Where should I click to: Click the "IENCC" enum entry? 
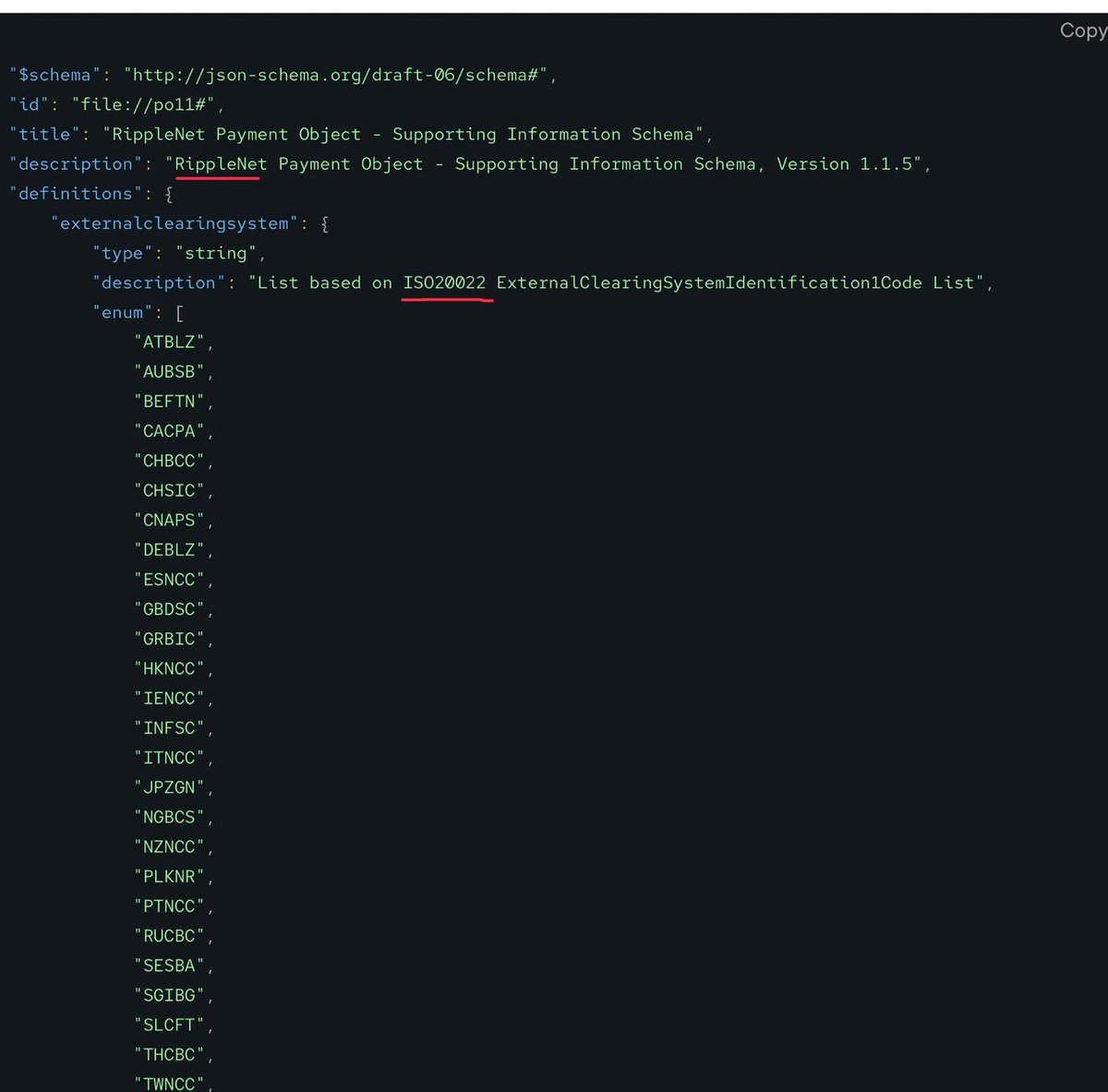click(x=169, y=698)
